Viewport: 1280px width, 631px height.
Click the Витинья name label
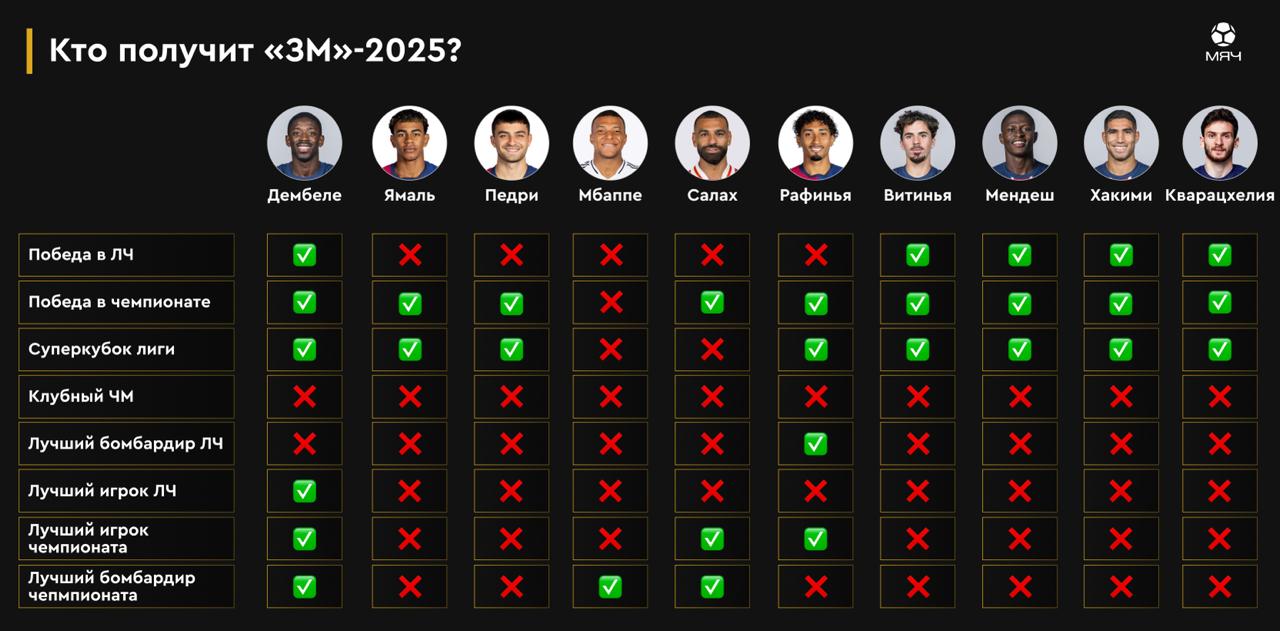point(917,195)
